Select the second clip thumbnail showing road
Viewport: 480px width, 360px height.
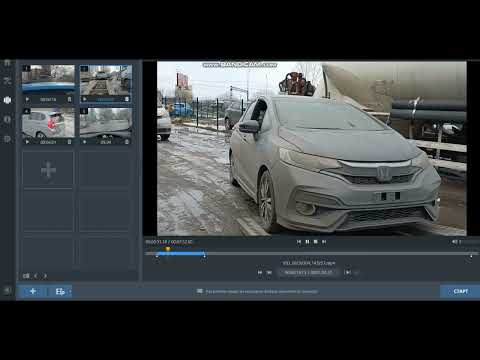click(x=106, y=80)
